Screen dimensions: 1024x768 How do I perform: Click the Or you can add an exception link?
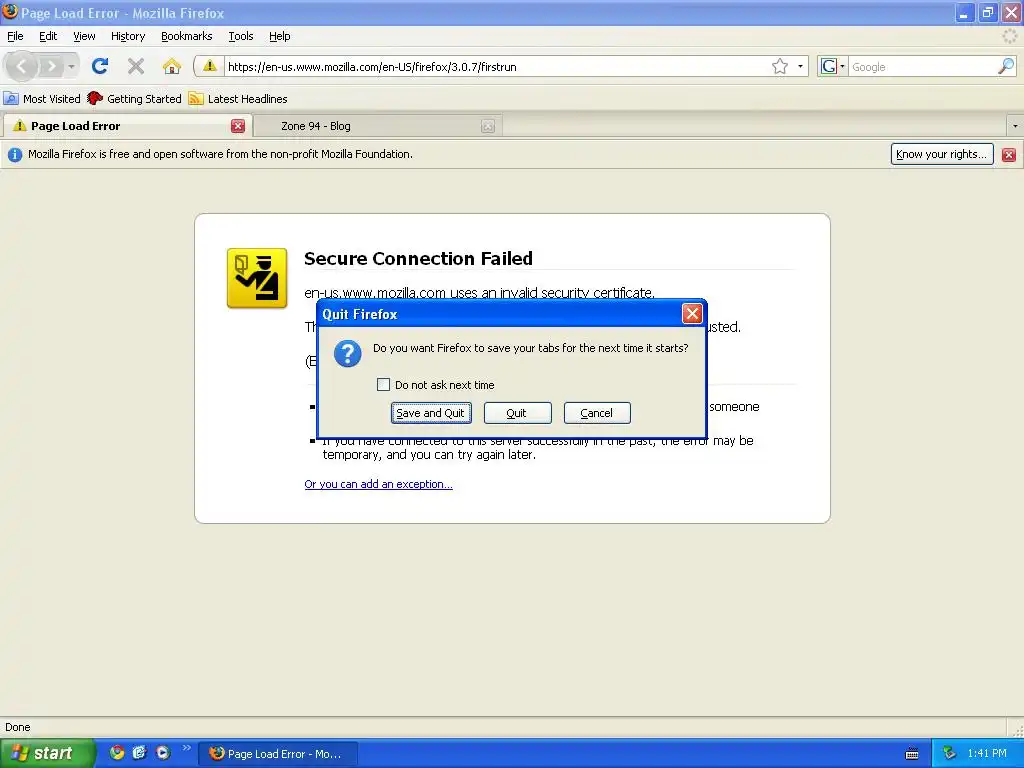point(378,484)
